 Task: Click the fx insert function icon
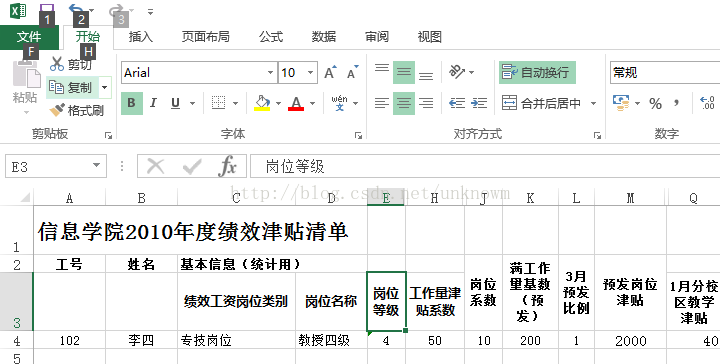pyautogui.click(x=227, y=166)
